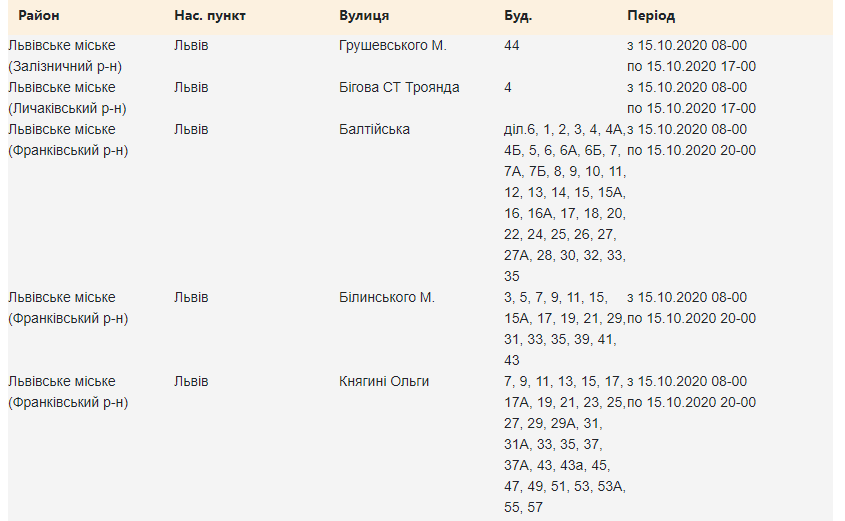
Task: Select Львів in the Балтійська row
Action: pyautogui.click(x=191, y=129)
